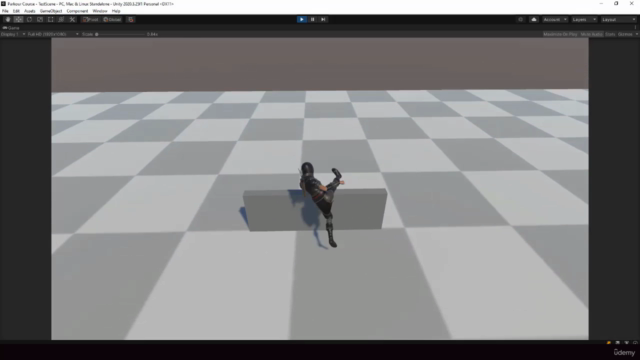Screen dimensions: 640x360
Task: Minimize the Unity editor window
Action: tap(601, 4)
